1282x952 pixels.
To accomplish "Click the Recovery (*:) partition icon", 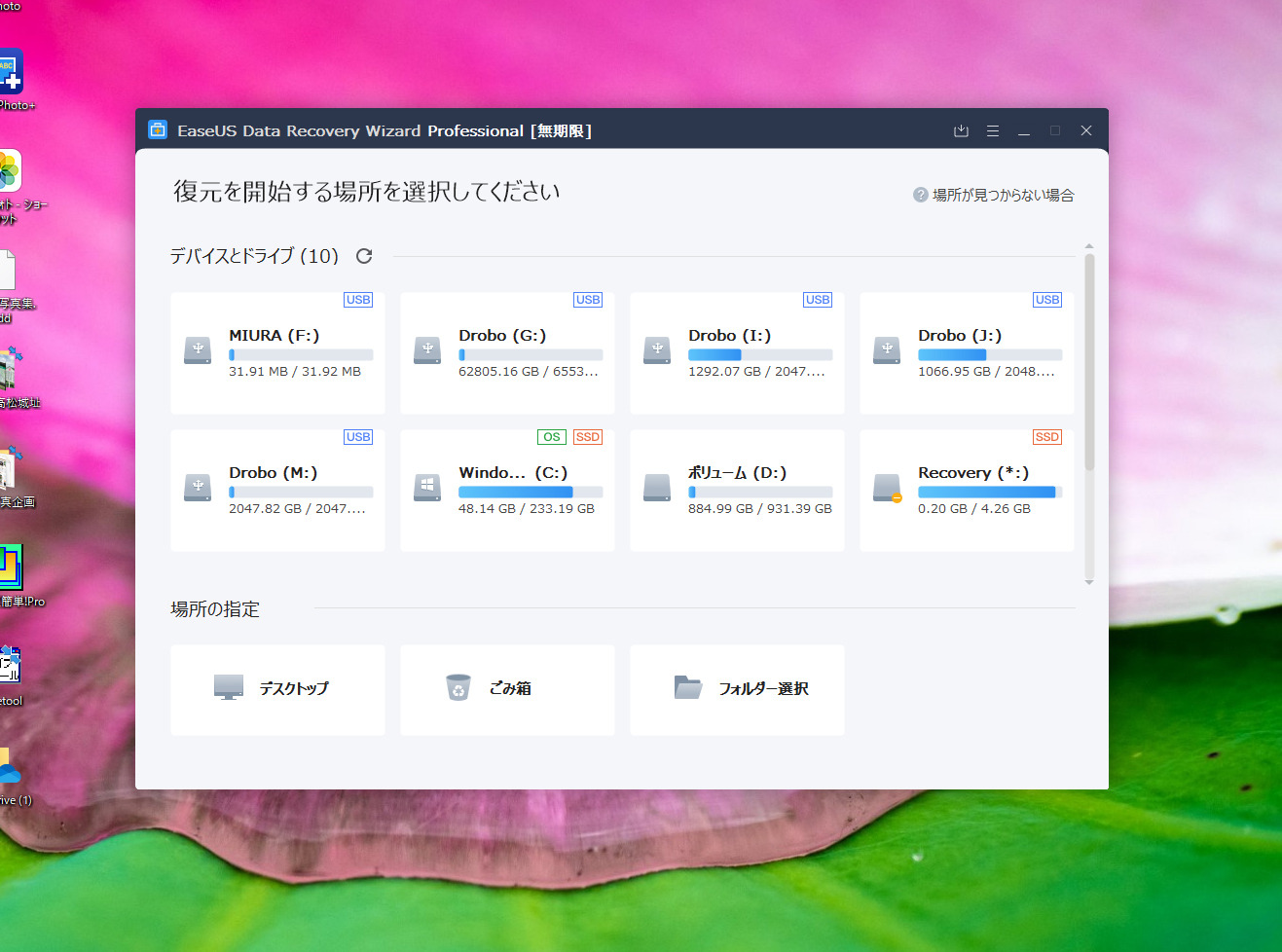I will coord(887,488).
